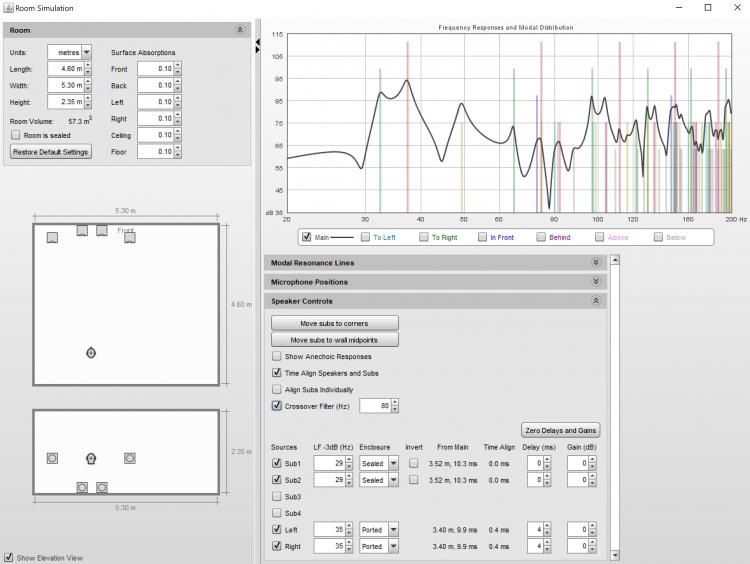Open Sub1 Enclosure dropdown

click(x=394, y=463)
